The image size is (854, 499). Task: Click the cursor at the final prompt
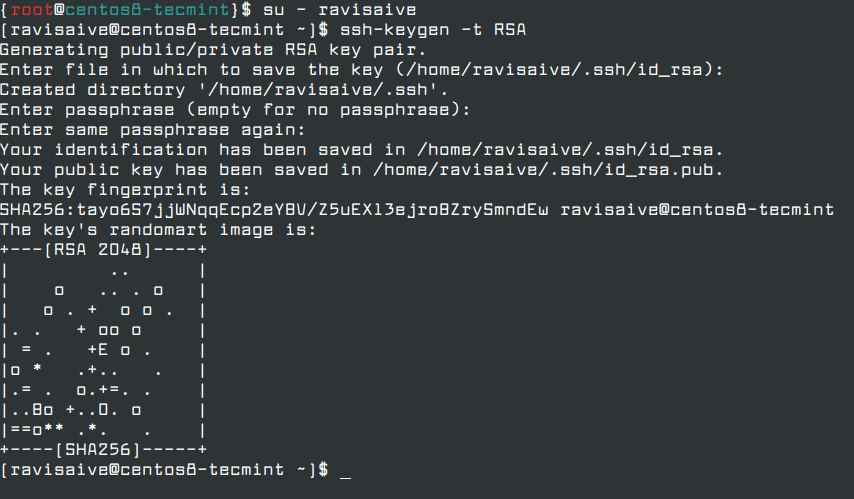pos(345,477)
